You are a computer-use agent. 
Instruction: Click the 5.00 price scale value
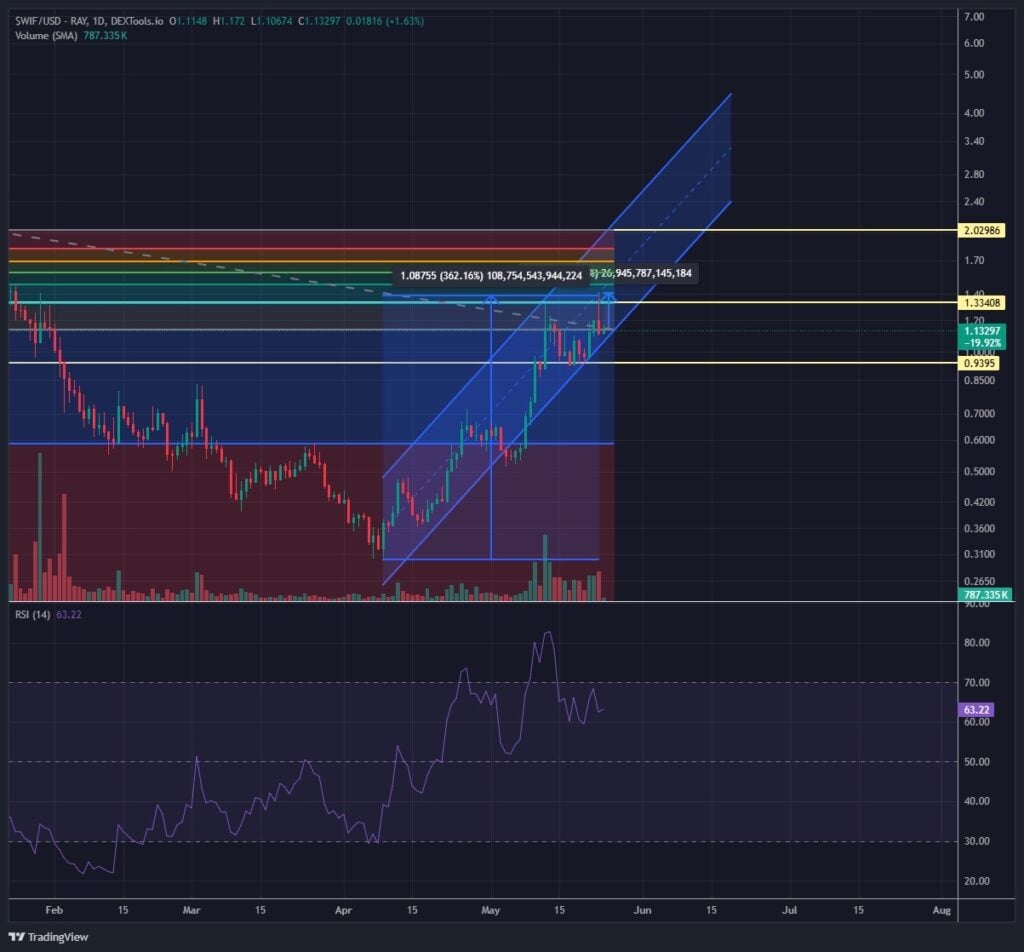[x=974, y=74]
